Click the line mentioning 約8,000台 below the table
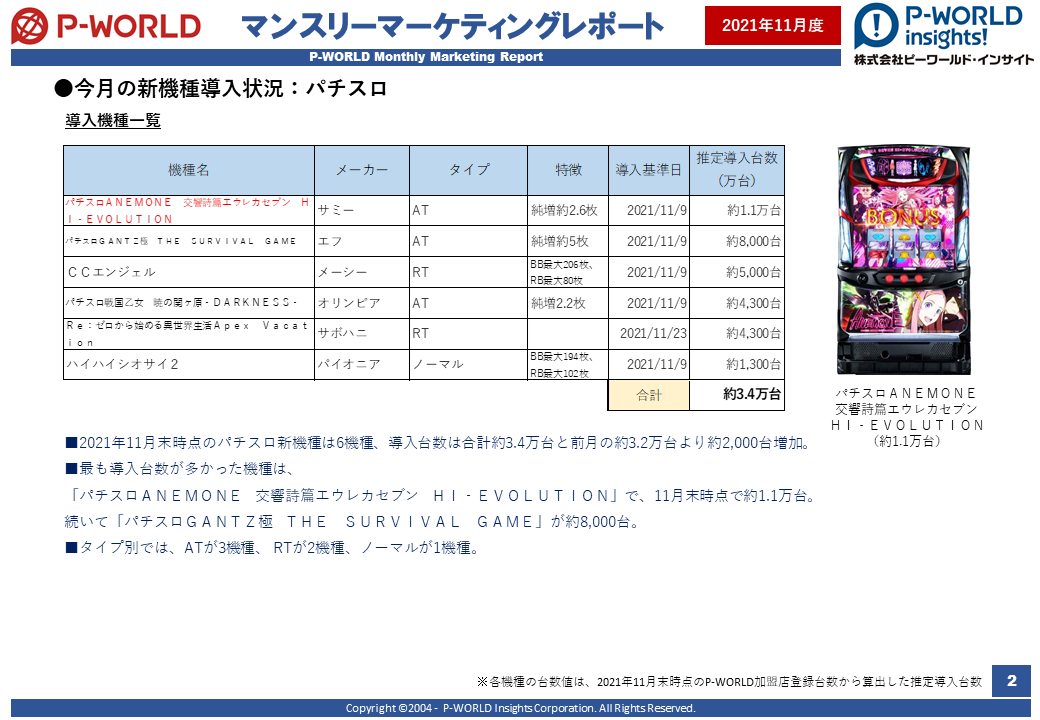 pyautogui.click(x=353, y=522)
